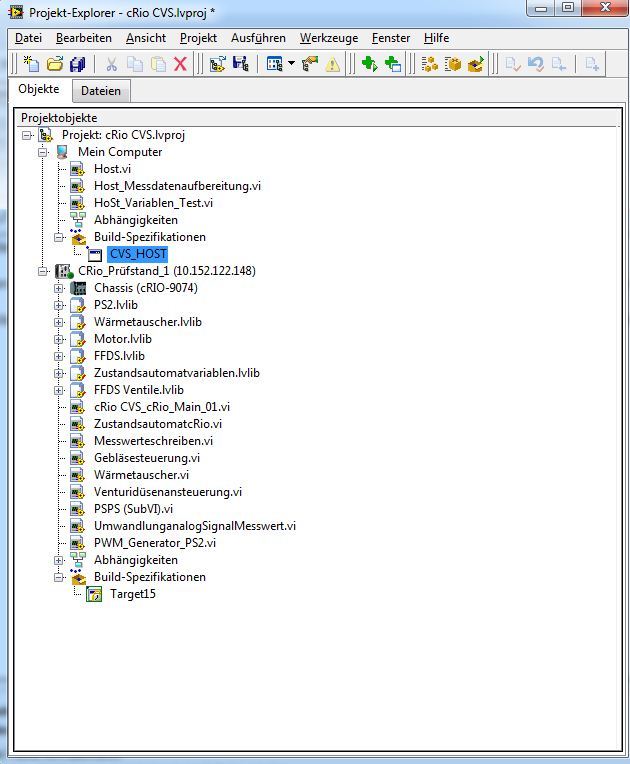This screenshot has height=764, width=630.
Task: Open the Bearbeiten menu
Action: 84,38
